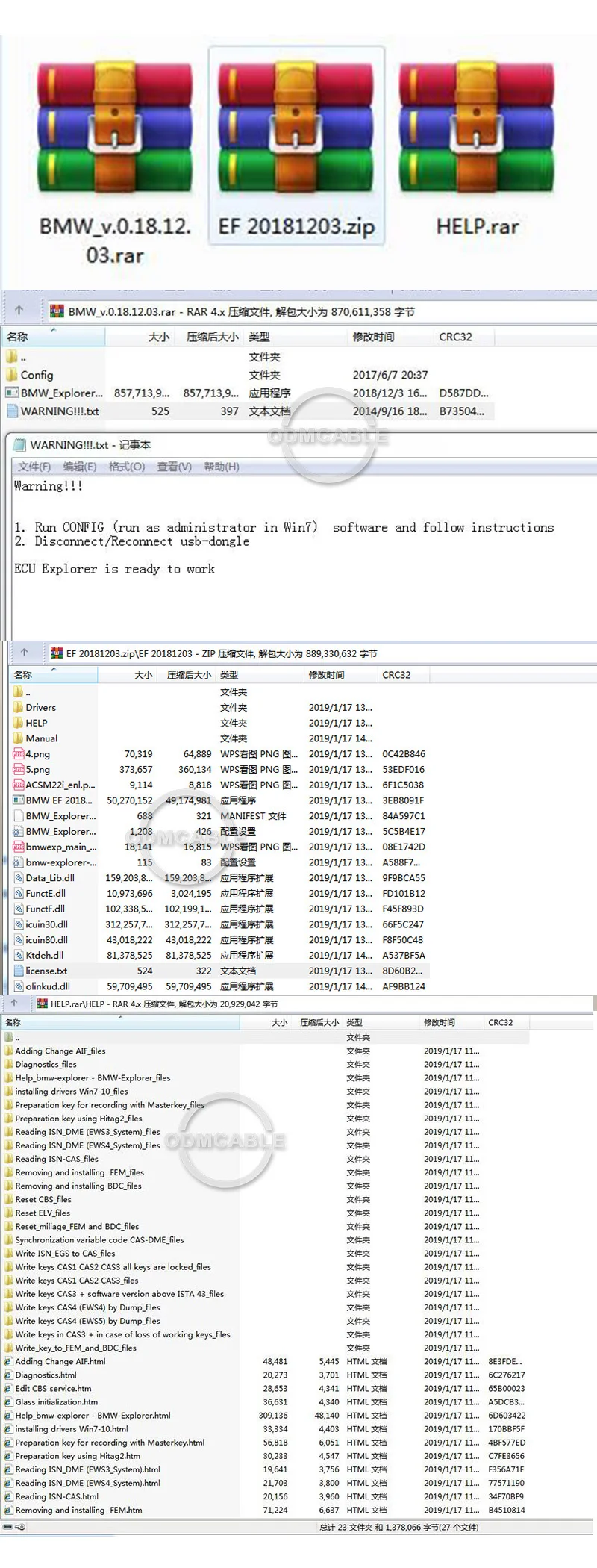Open the 查看(V) menu in Notepad
Viewport: 597px width, 1568px height.
tap(174, 467)
